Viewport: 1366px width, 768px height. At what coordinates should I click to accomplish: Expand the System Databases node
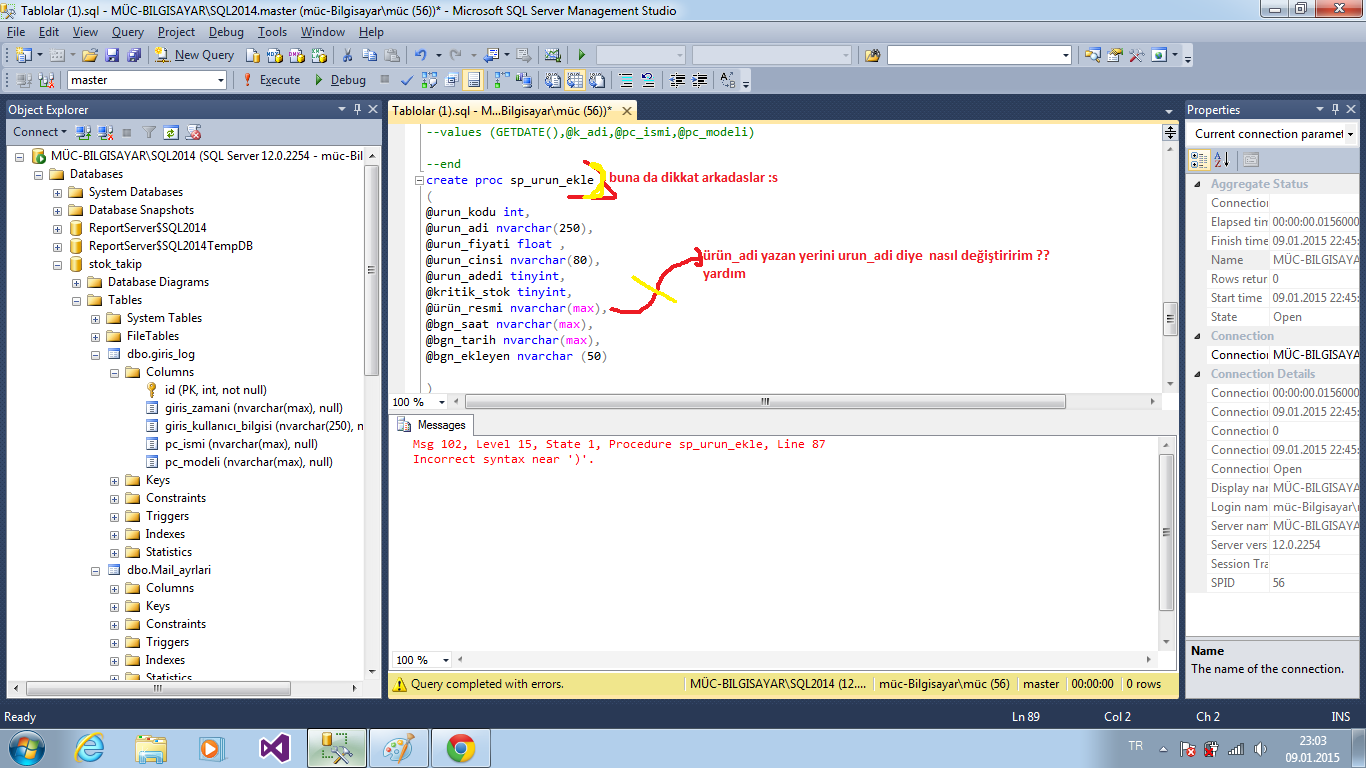coord(58,192)
